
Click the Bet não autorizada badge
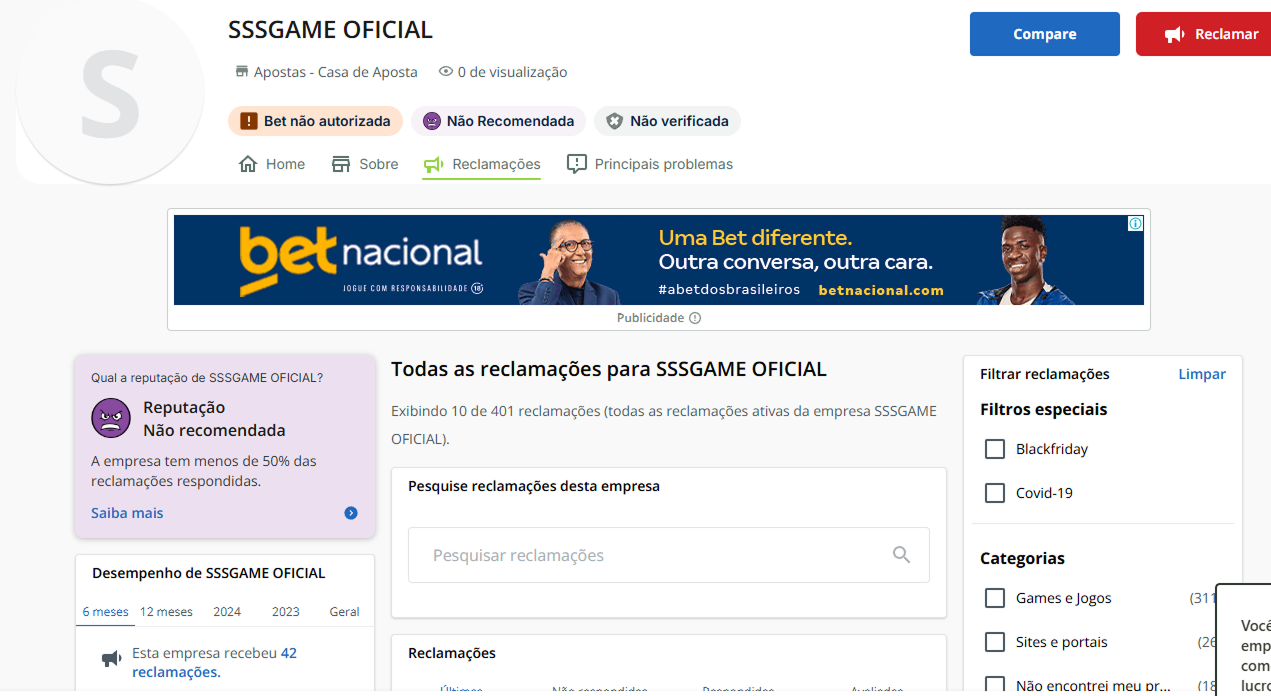[x=315, y=121]
